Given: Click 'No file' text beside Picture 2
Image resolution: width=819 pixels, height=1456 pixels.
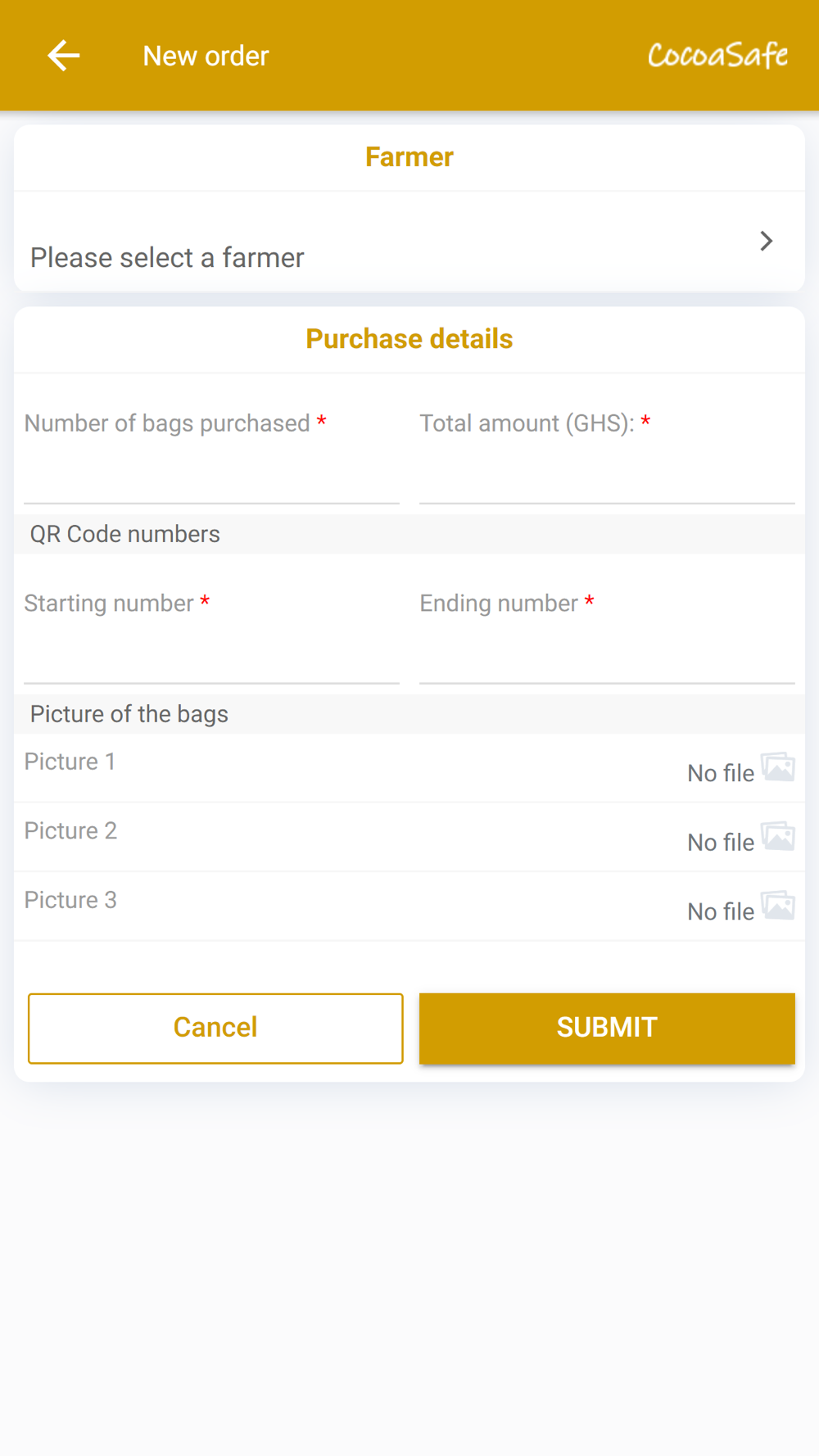Looking at the screenshot, I should (720, 843).
